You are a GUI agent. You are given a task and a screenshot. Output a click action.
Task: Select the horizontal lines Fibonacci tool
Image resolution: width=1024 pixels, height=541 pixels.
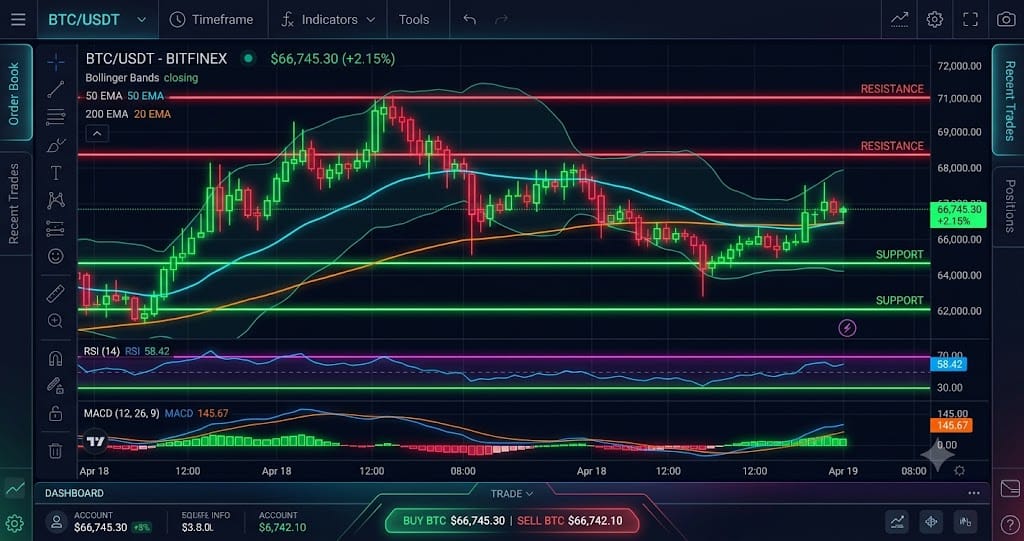pos(56,118)
